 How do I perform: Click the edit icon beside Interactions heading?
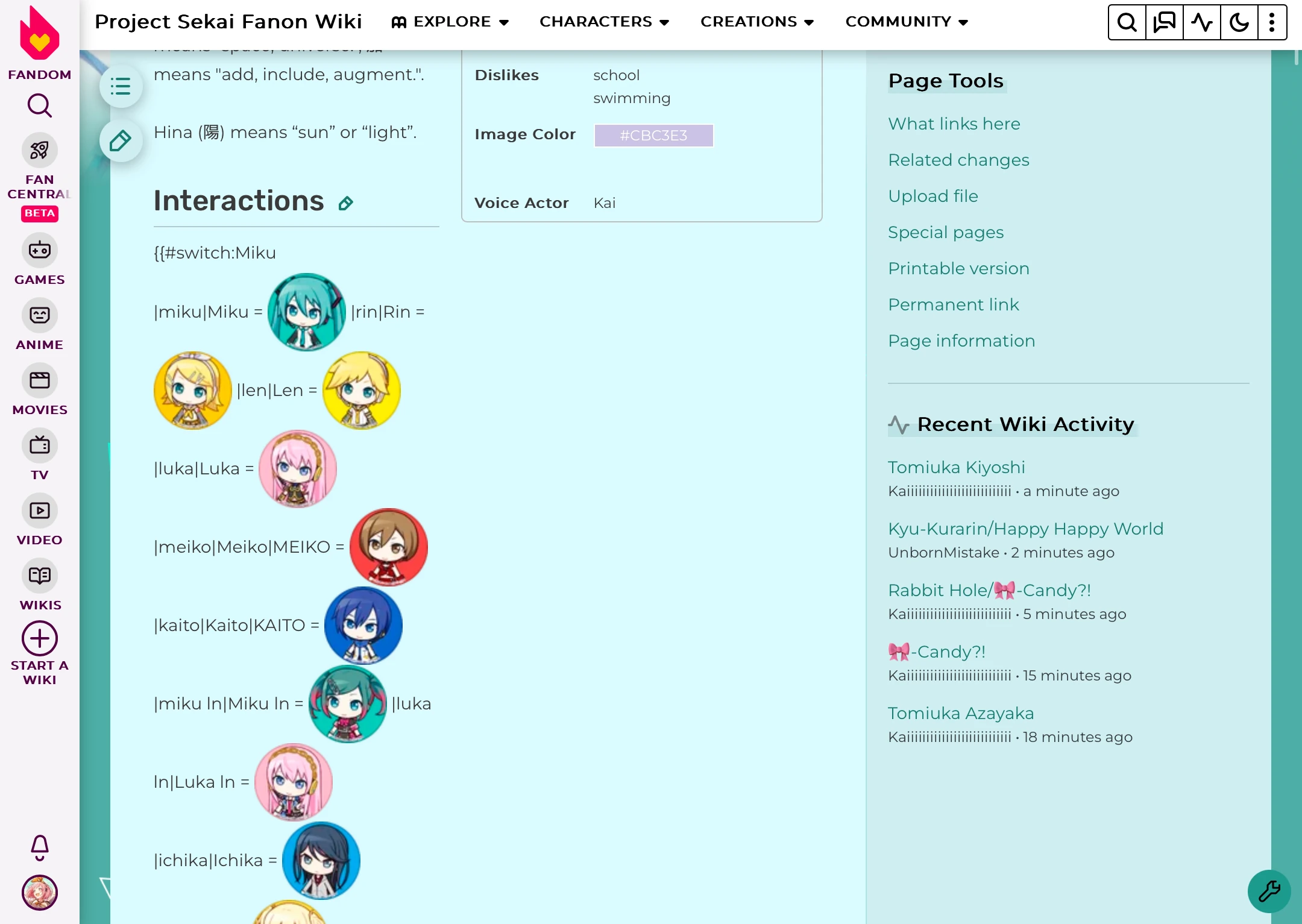[345, 203]
